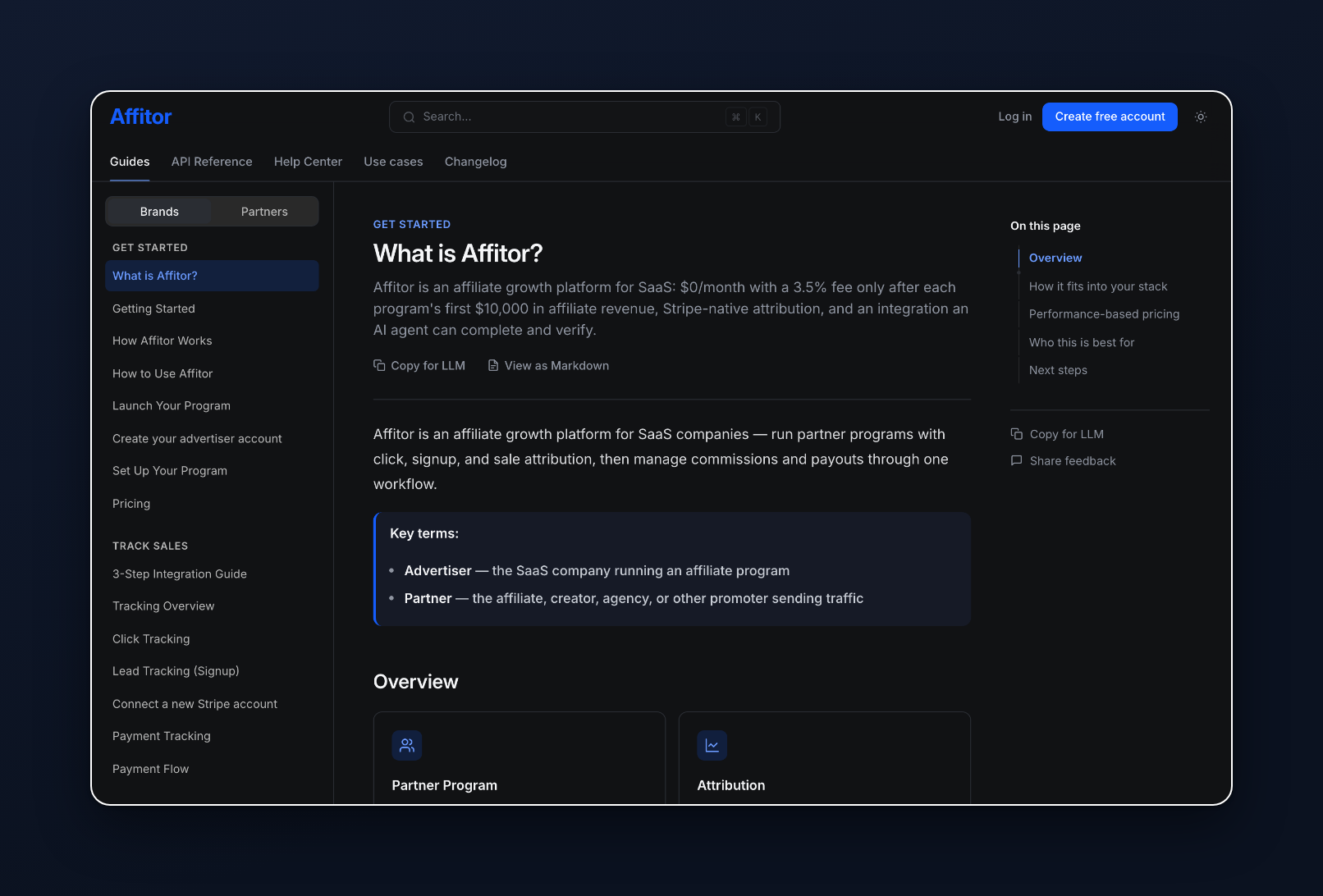Open View as Markdown
1323x896 pixels.
coord(548,366)
